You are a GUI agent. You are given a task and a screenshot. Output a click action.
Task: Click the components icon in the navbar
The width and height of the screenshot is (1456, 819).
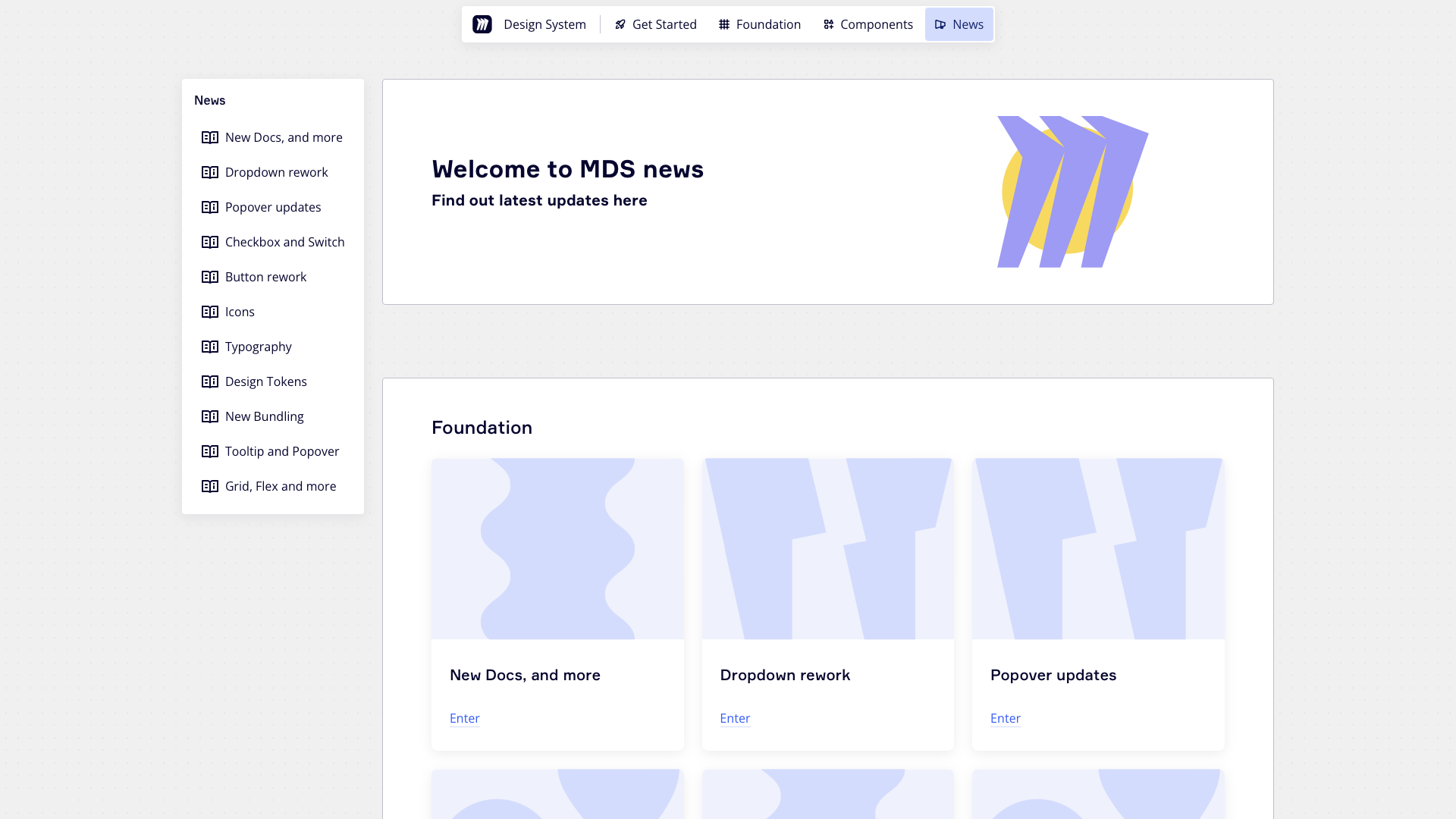point(829,24)
